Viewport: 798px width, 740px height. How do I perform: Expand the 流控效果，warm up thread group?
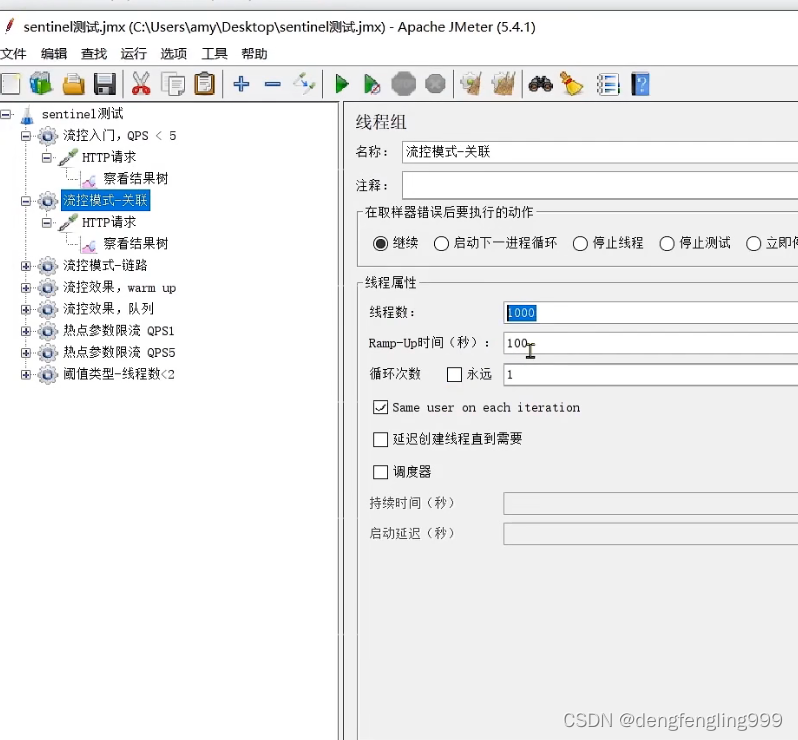pos(25,288)
